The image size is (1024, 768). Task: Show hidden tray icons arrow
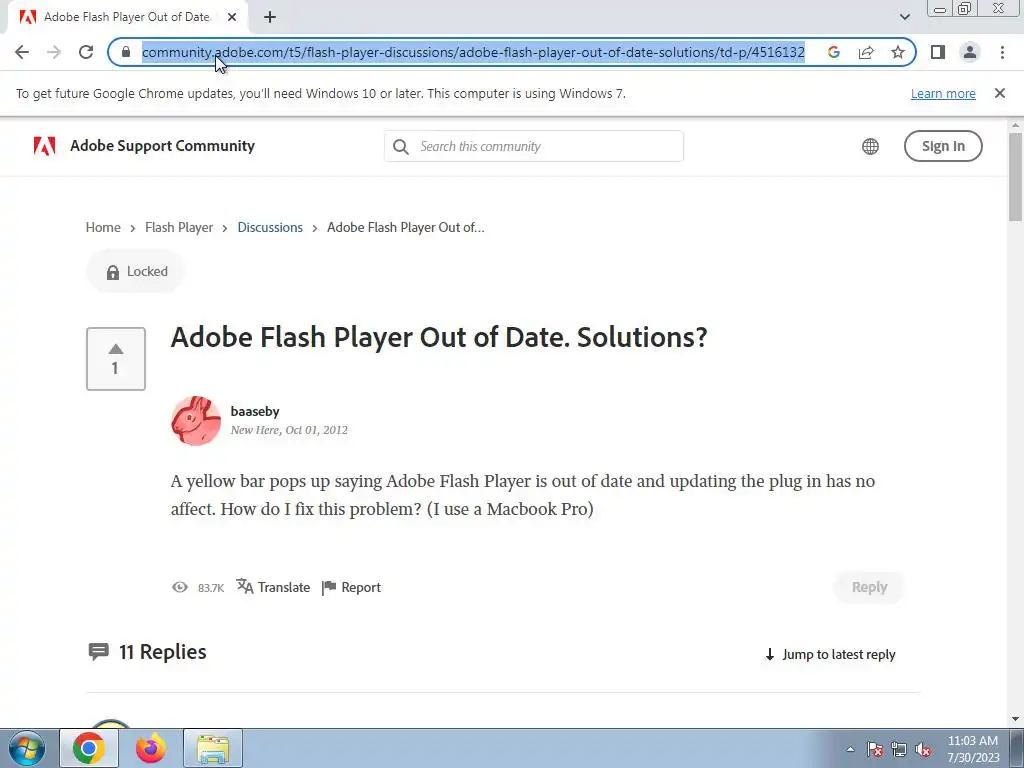[850, 749]
